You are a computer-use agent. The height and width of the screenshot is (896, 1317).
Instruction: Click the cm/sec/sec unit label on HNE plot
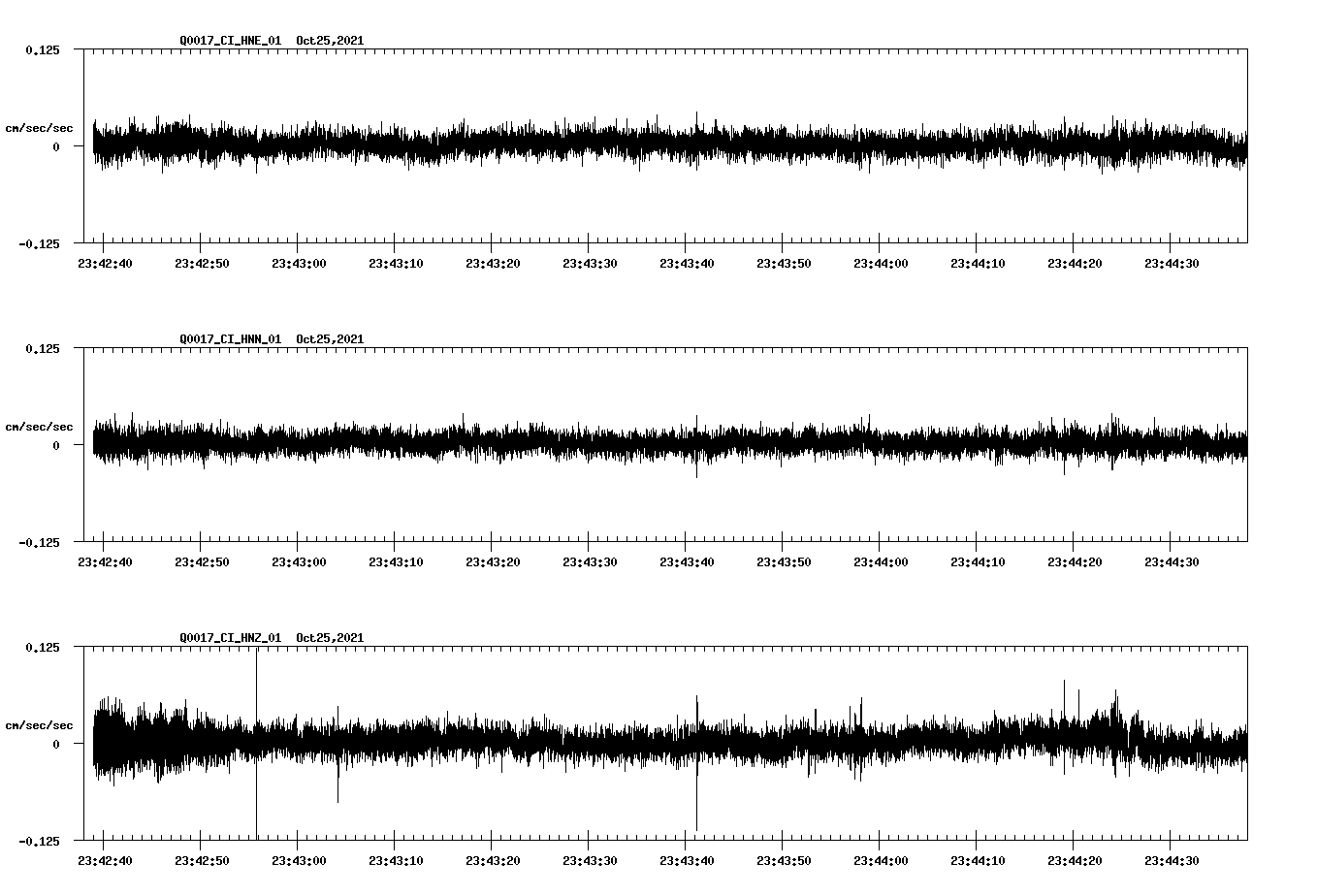click(39, 128)
